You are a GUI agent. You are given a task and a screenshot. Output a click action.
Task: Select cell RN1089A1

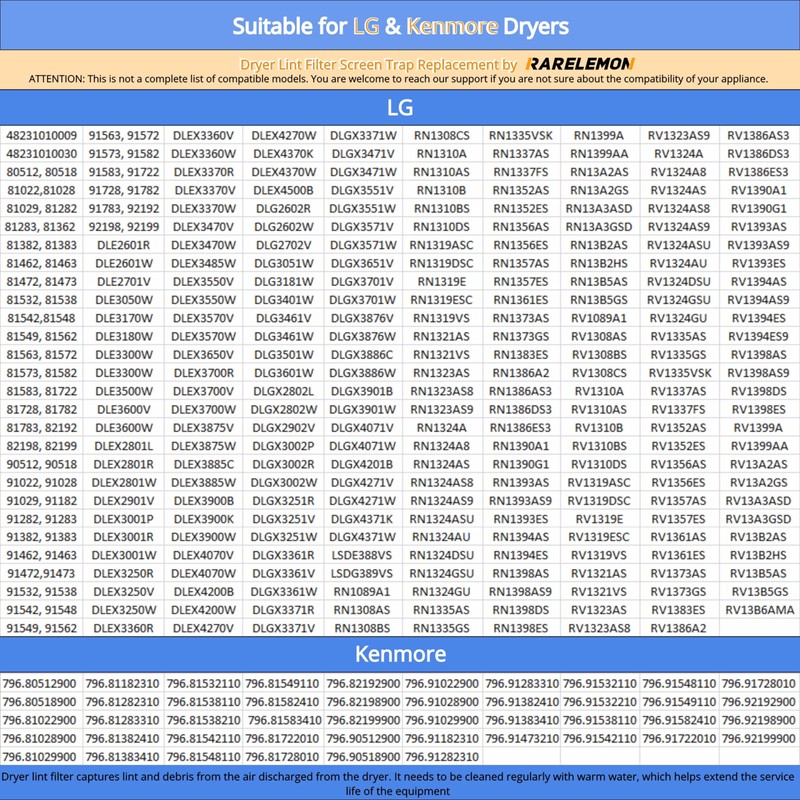(x=362, y=592)
